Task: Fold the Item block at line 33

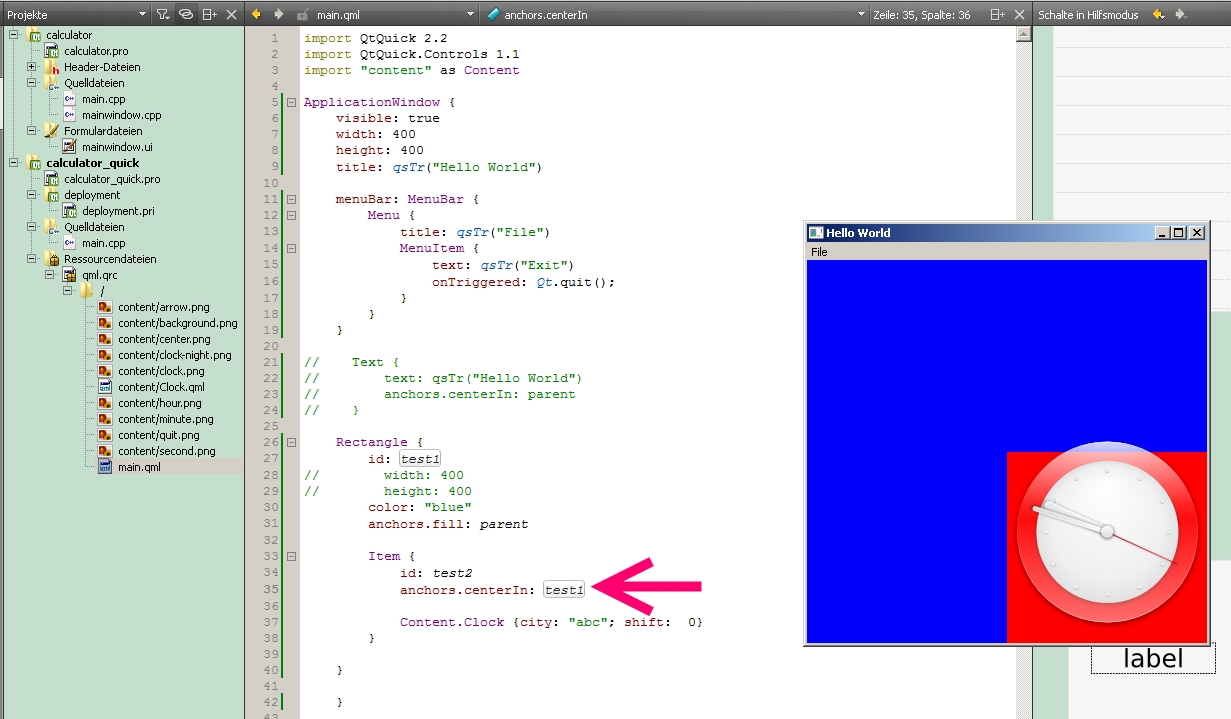Action: 292,556
